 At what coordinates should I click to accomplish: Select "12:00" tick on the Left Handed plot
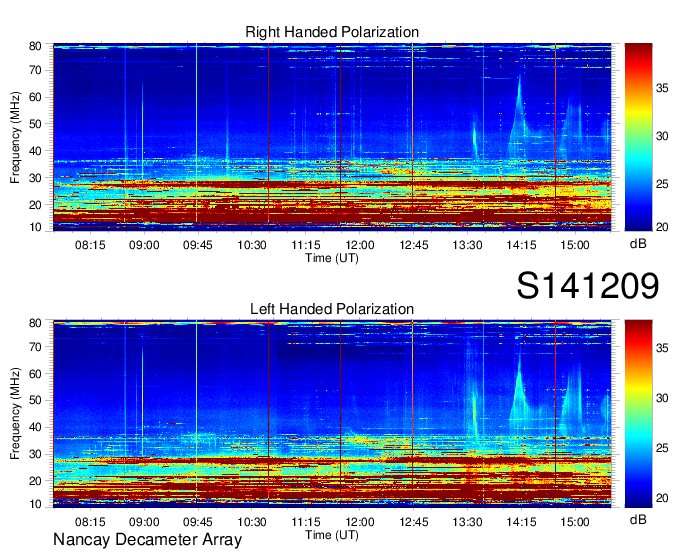pos(360,522)
